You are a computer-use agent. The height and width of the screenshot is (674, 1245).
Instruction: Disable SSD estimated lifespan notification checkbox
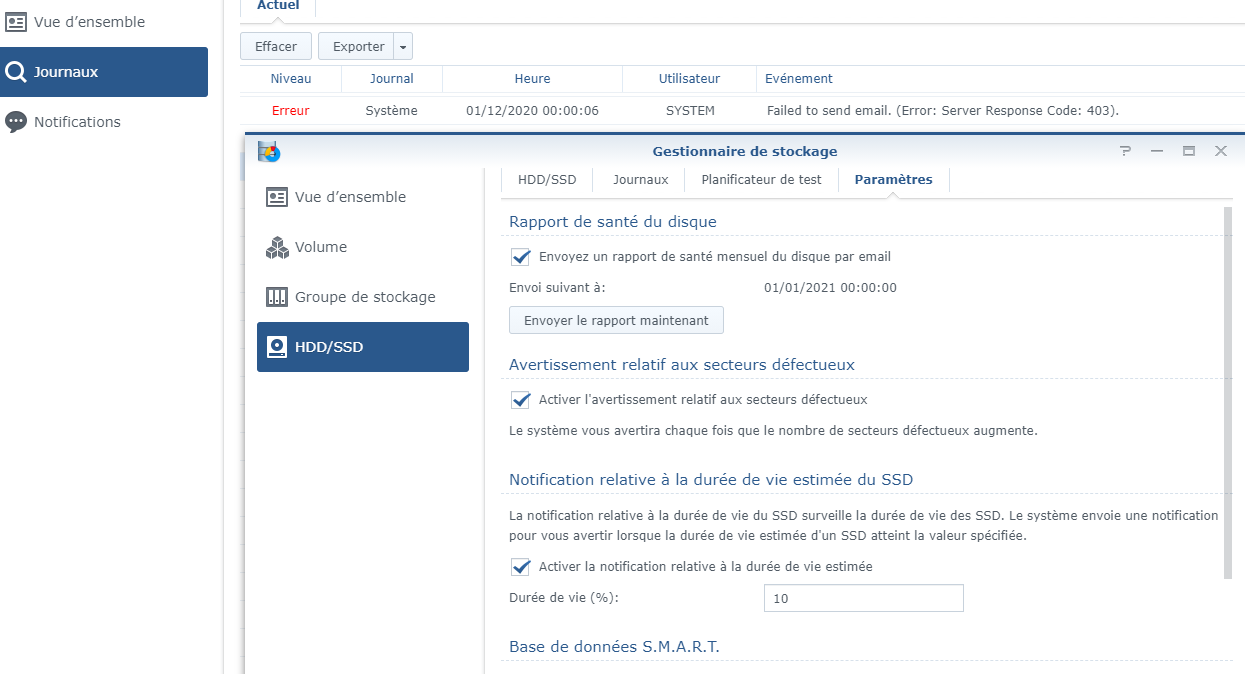(520, 567)
